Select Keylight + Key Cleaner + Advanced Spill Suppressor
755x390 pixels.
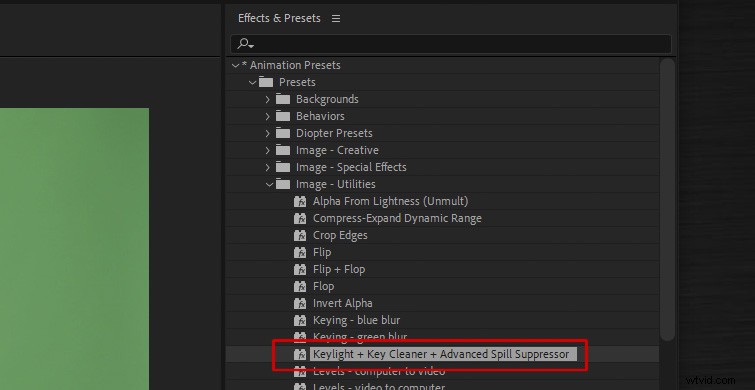441,354
